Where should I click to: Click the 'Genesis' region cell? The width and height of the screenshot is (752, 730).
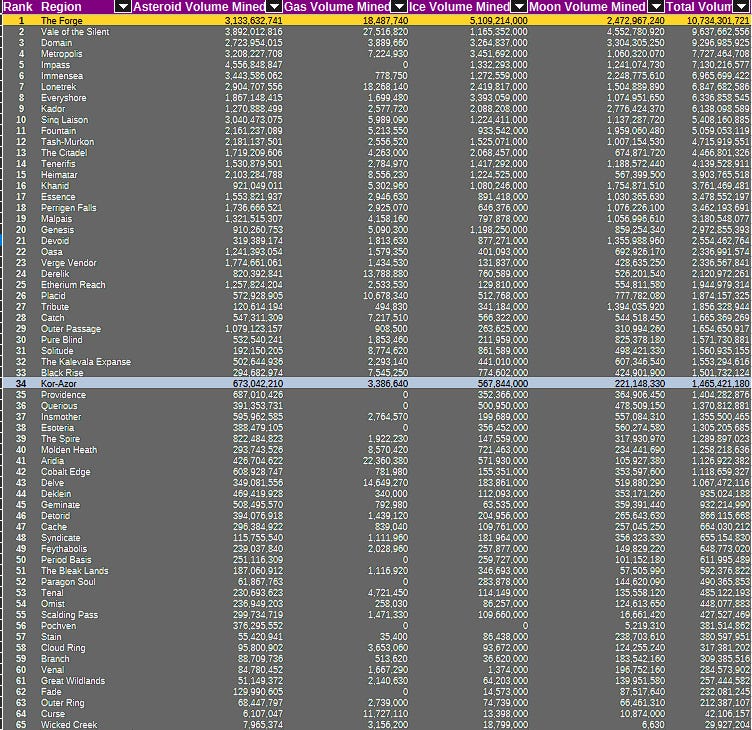(57, 230)
